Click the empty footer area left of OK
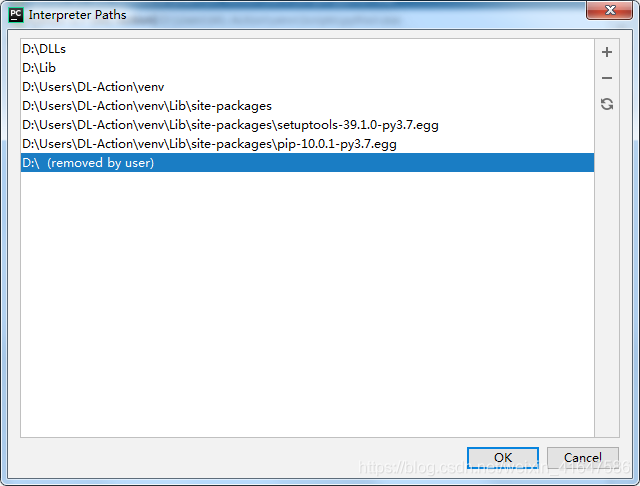This screenshot has height=486, width=640. coord(240,458)
